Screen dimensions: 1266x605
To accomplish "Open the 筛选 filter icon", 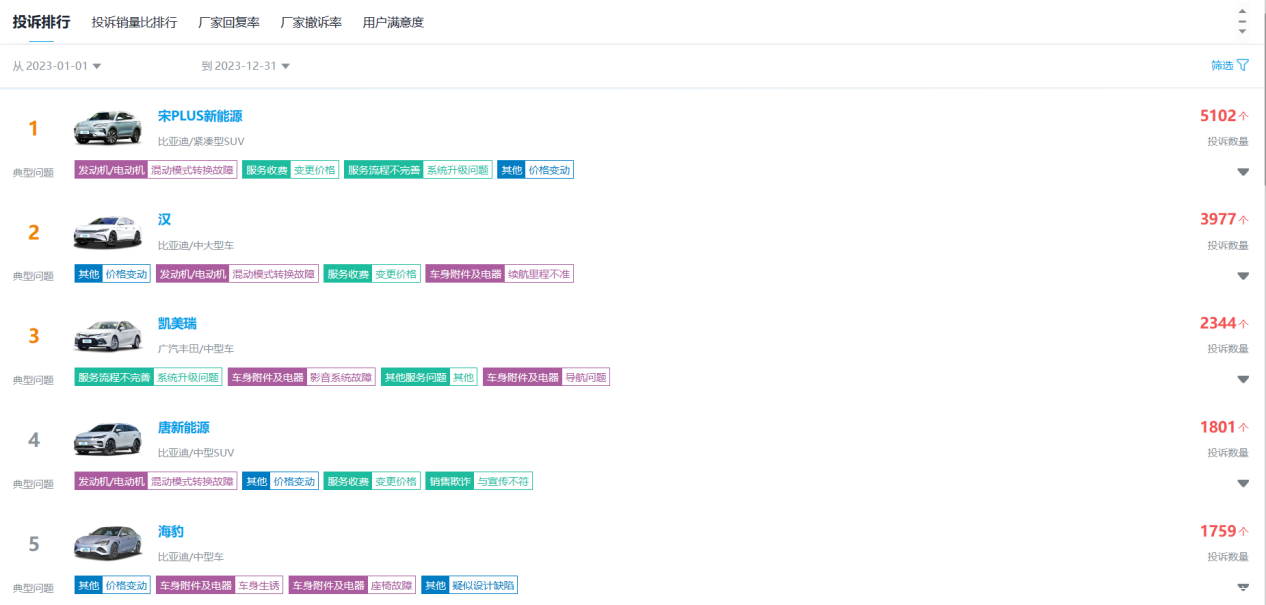I will click(1243, 65).
